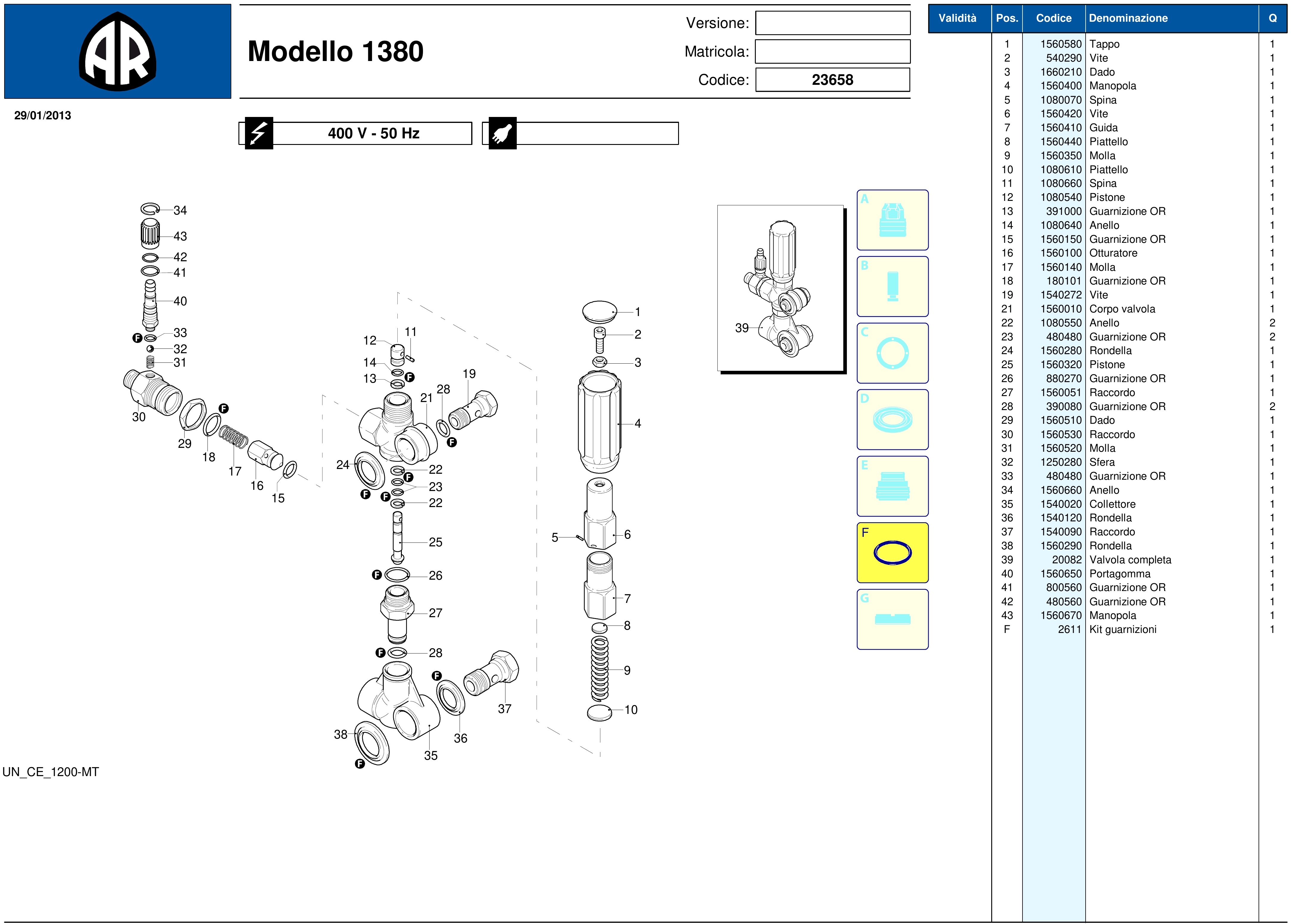This screenshot has height=924, width=1291.
Task: Click the lightning bolt voltage icon
Action: (x=259, y=134)
